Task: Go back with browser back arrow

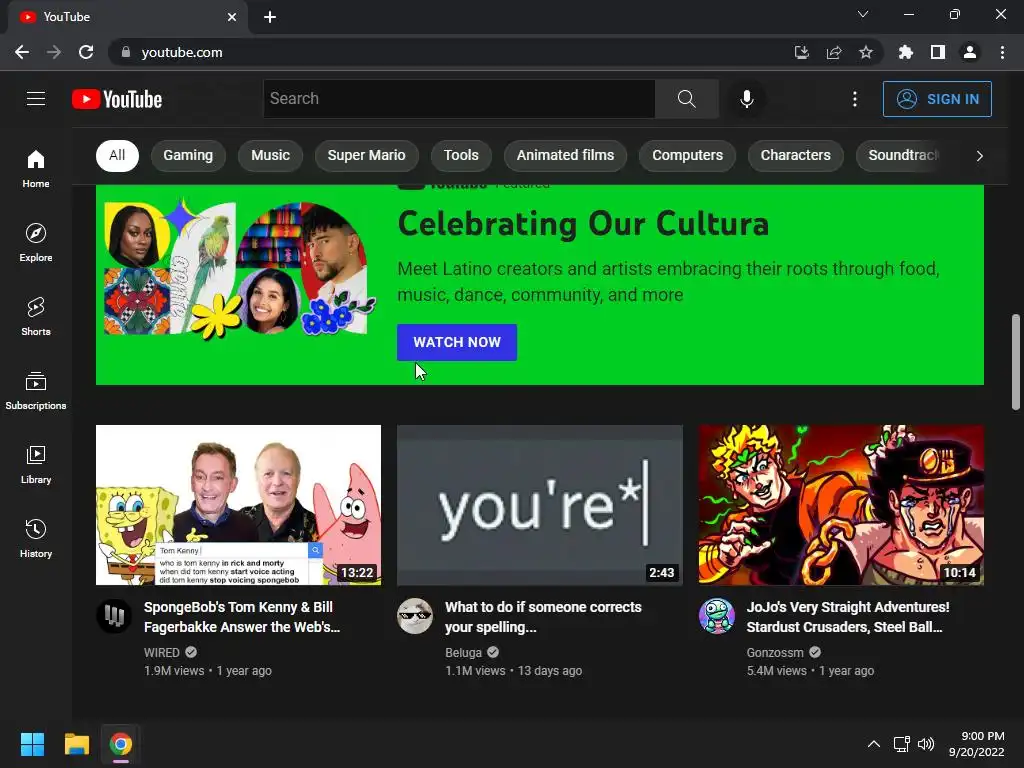Action: tap(22, 52)
